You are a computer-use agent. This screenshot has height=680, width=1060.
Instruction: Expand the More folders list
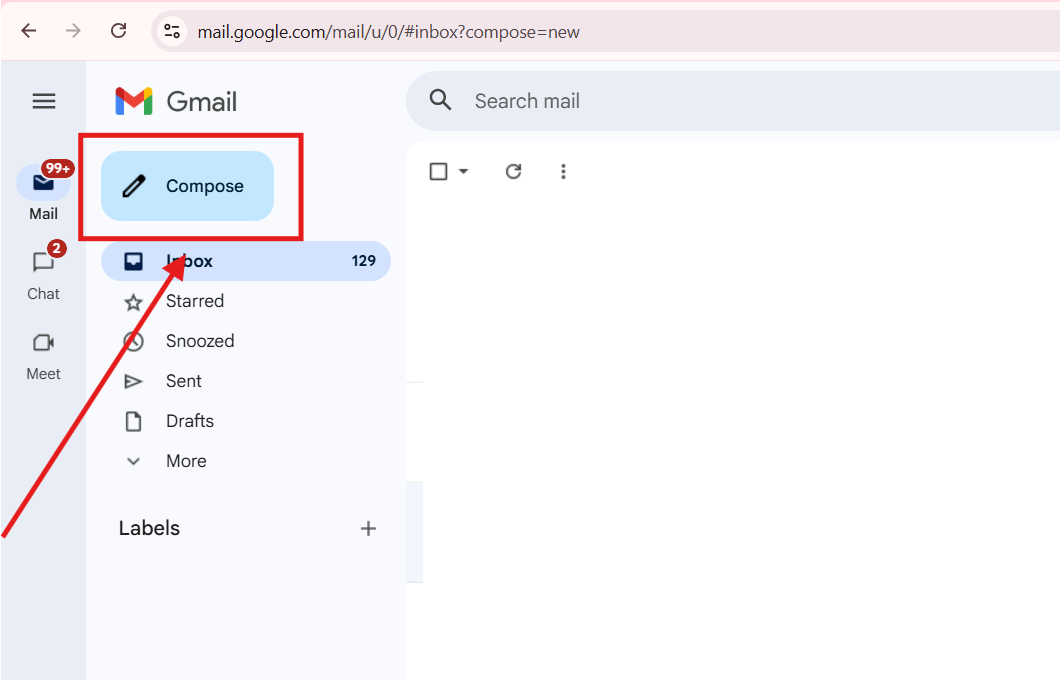tap(187, 461)
